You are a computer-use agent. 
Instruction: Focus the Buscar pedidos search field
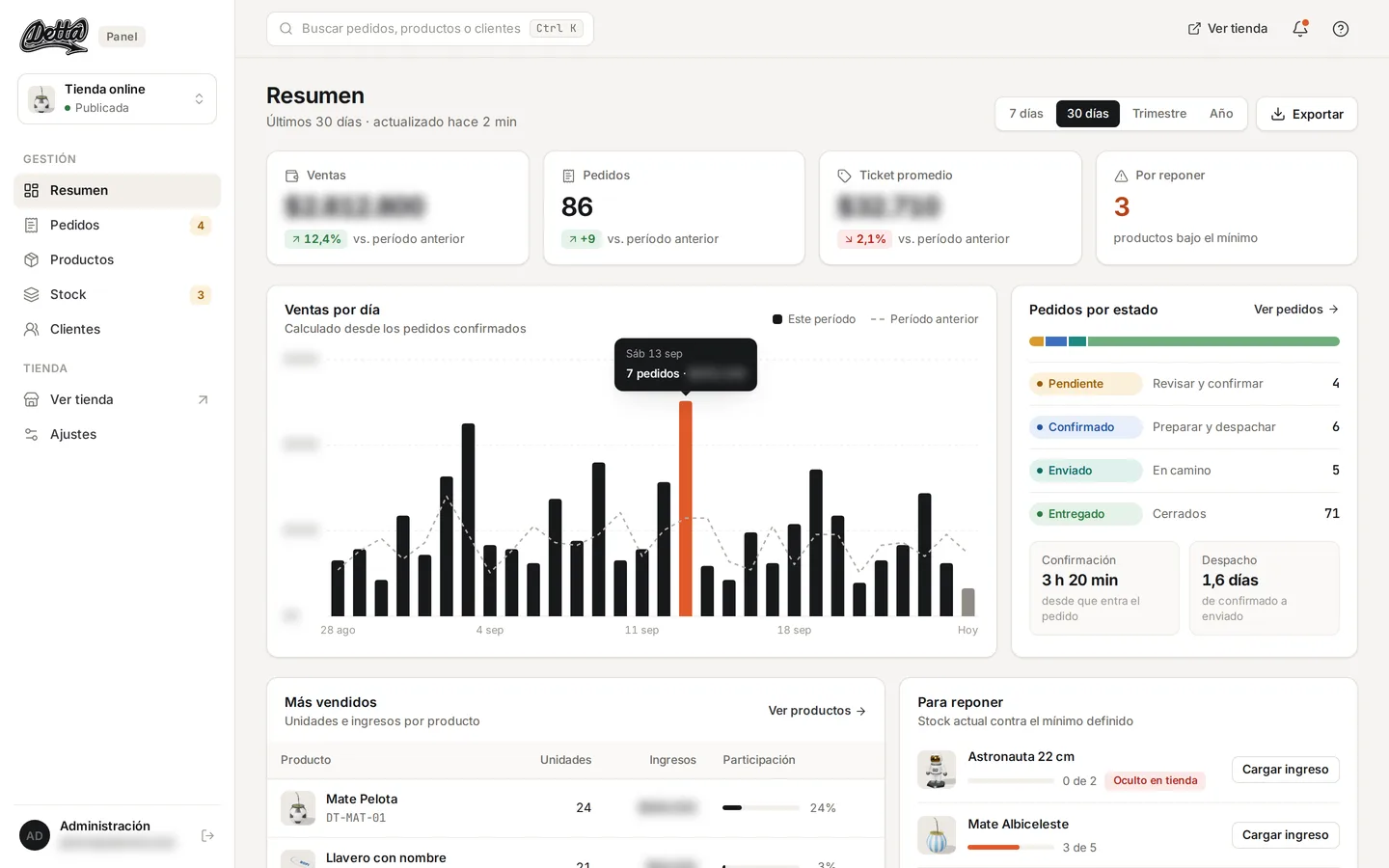[430, 29]
